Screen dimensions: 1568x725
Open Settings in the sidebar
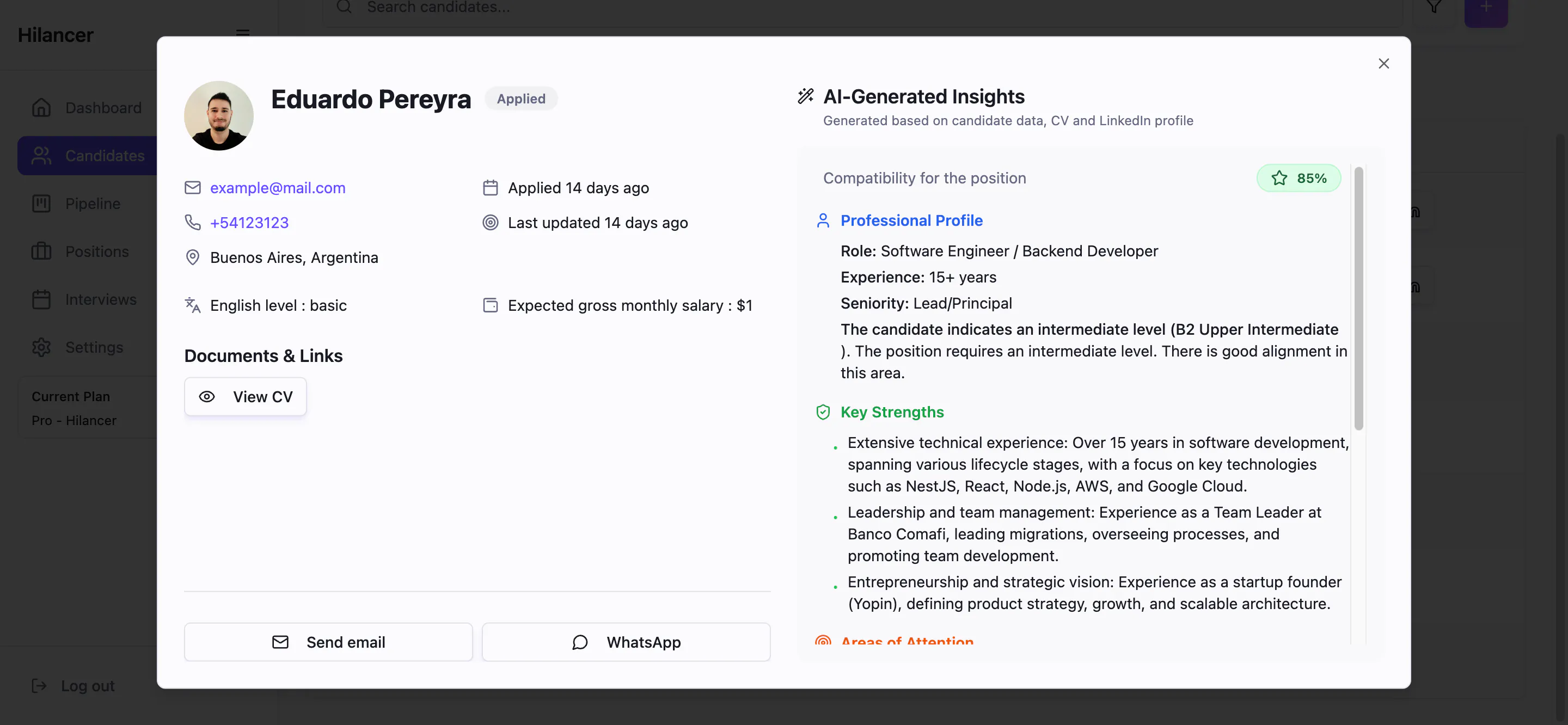[87, 347]
